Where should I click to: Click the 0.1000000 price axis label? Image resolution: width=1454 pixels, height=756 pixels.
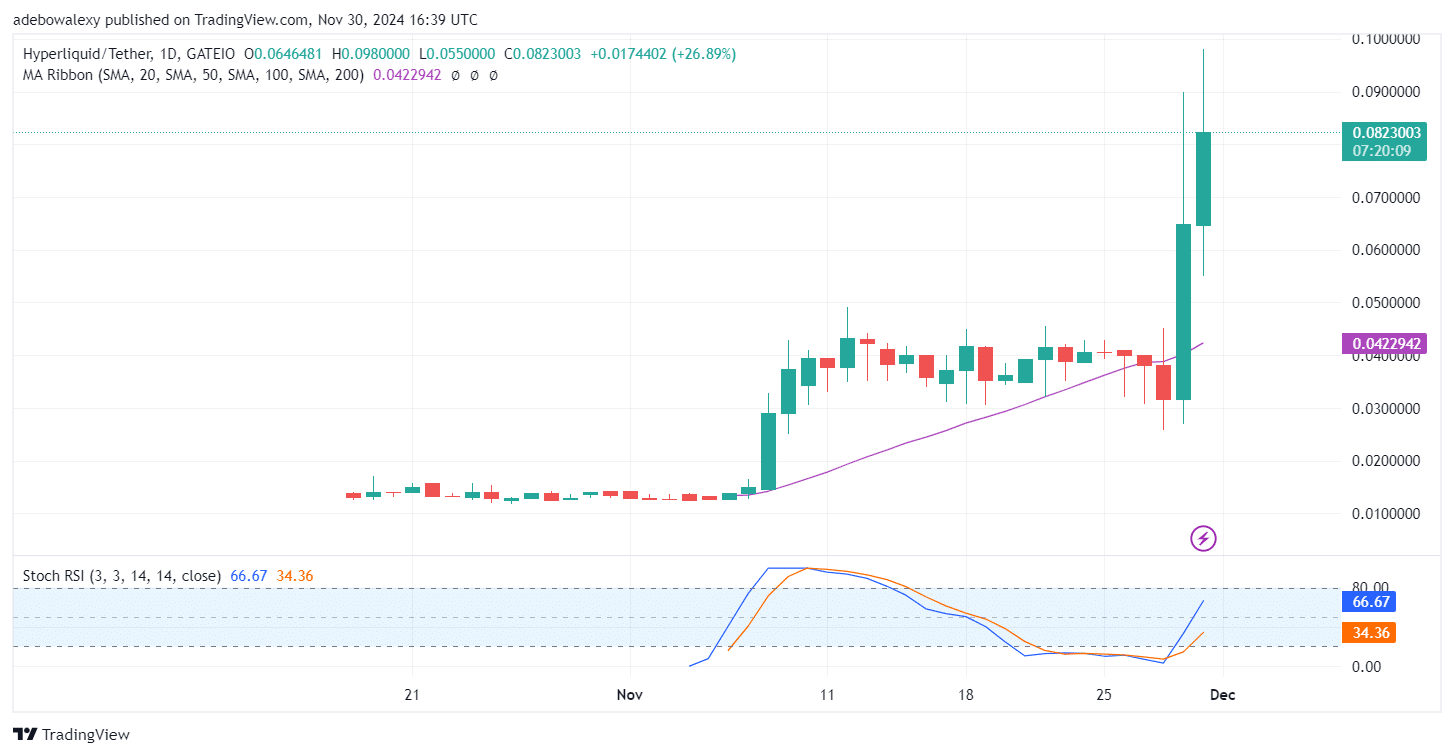[x=1386, y=39]
